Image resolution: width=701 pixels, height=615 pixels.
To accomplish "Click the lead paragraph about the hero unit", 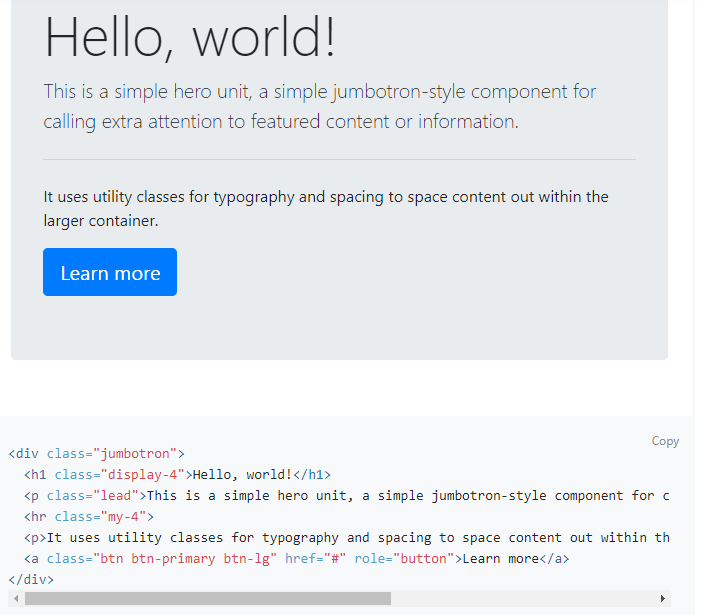I will 320,106.
